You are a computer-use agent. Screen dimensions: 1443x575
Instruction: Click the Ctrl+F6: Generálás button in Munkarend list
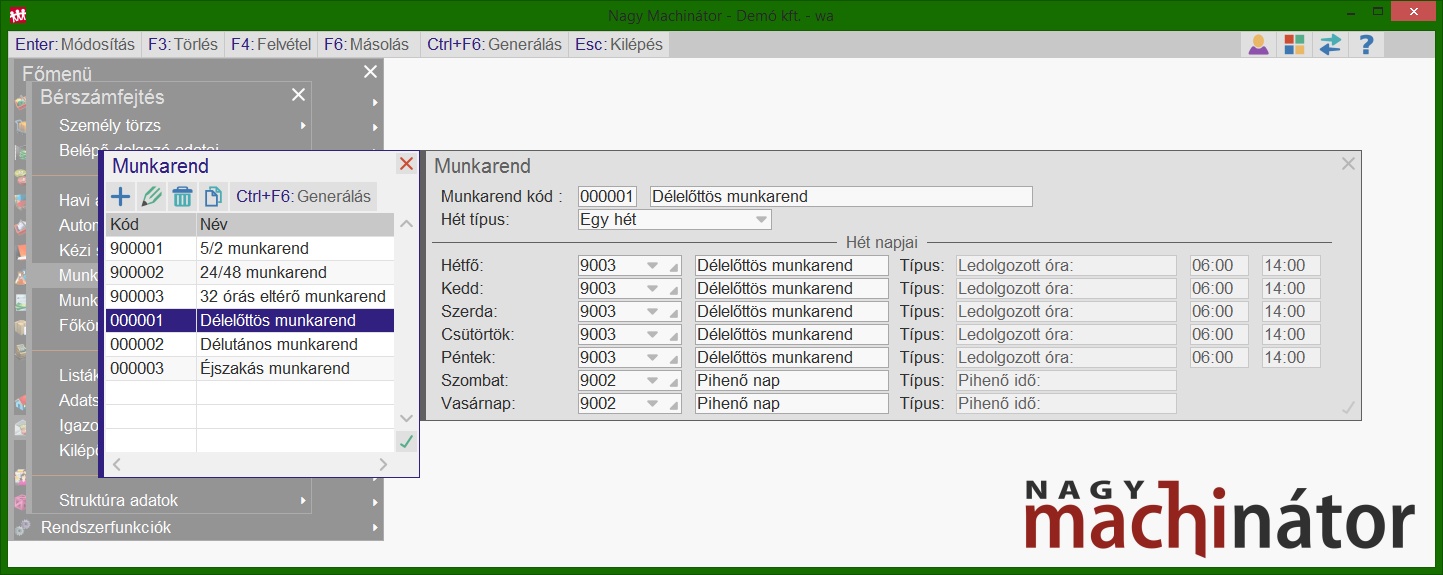(x=304, y=197)
